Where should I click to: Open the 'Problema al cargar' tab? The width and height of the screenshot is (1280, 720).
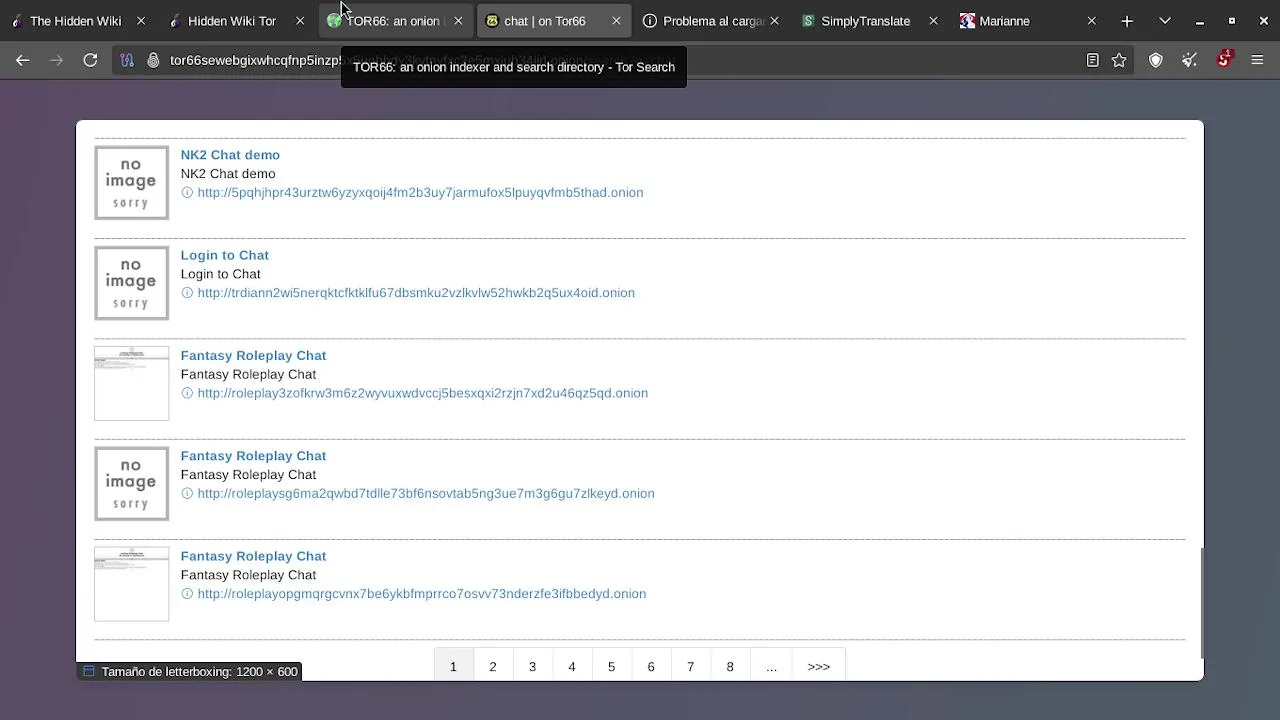[x=713, y=21]
